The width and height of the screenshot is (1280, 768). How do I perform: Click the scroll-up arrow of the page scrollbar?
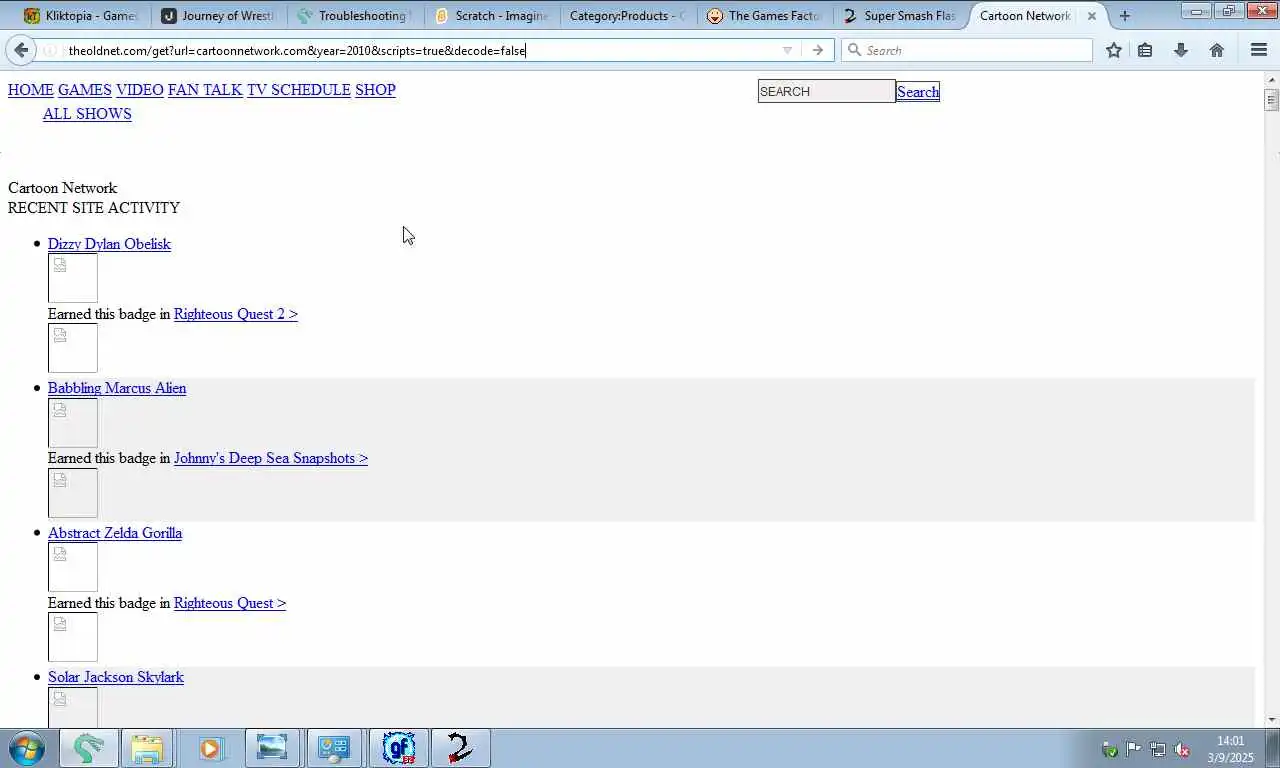(x=1272, y=78)
